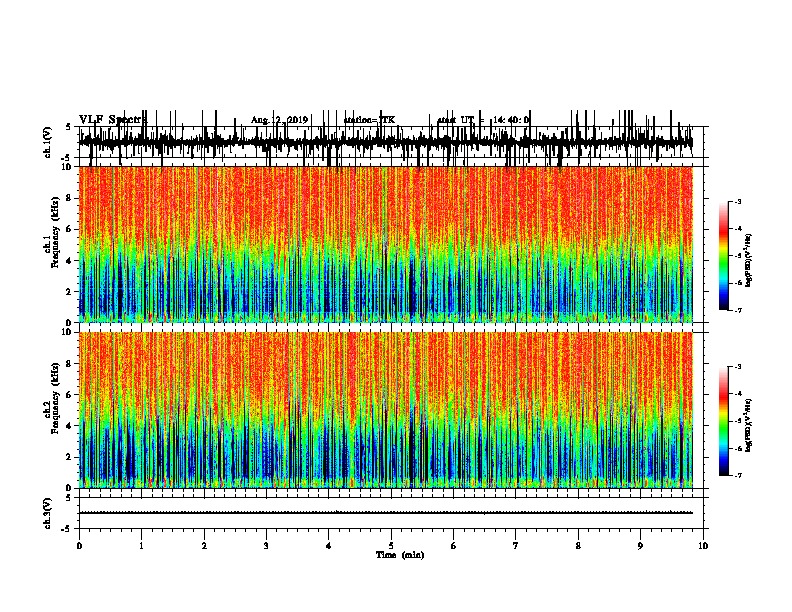Click time axis tick label 8
Screen dimensions: 792x612
[x=578, y=546]
